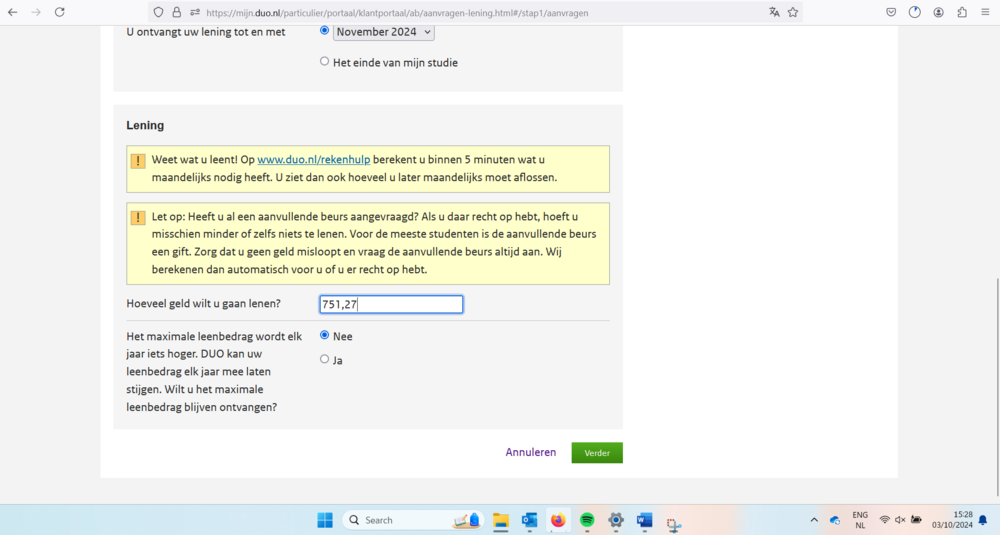The height and width of the screenshot is (535, 1000).
Task: Open the ENG NL language switcher
Action: click(x=860, y=520)
